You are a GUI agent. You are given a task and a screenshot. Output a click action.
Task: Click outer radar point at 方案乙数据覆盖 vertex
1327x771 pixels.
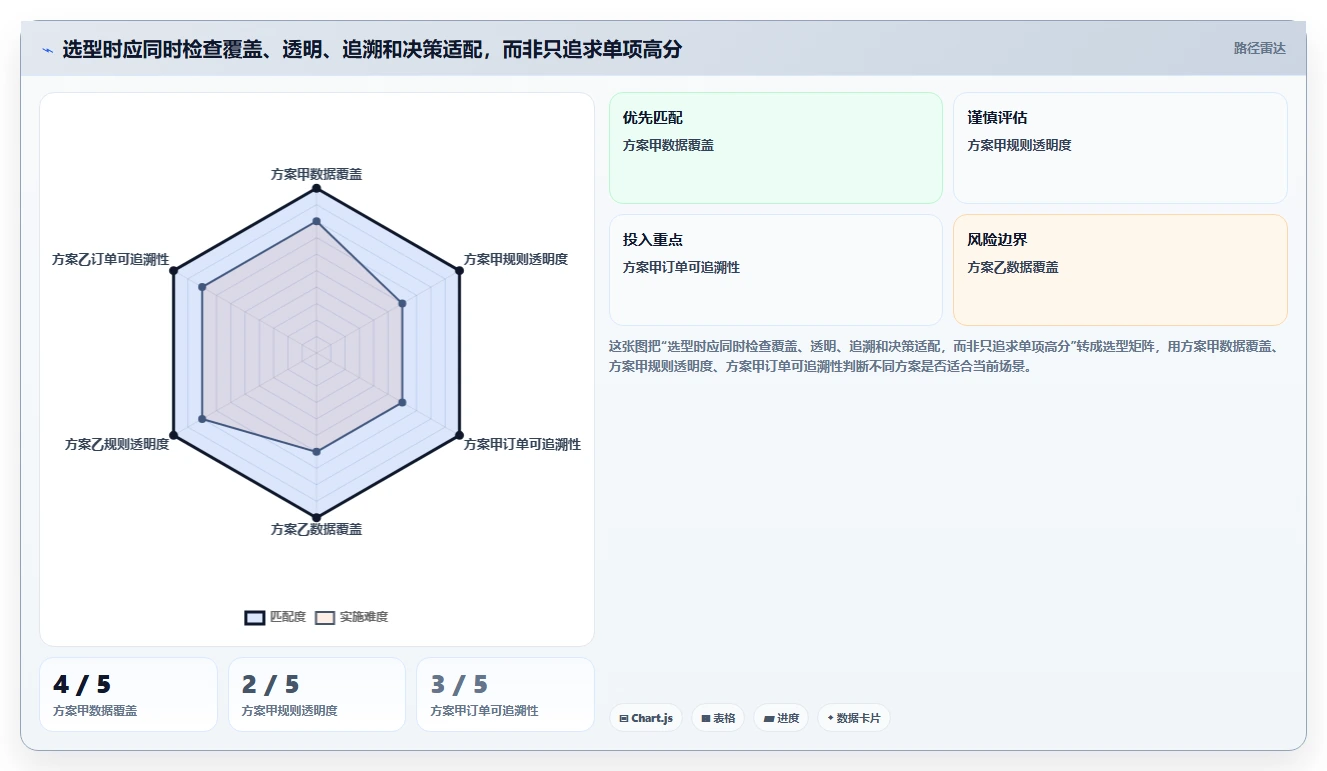(x=316, y=517)
